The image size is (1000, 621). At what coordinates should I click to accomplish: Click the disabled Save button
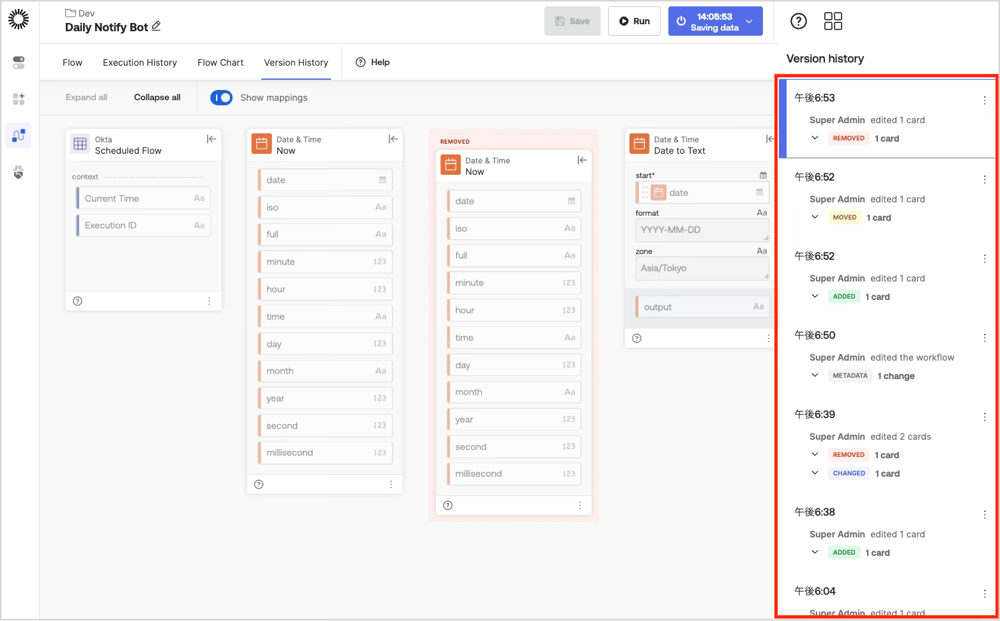[573, 21]
